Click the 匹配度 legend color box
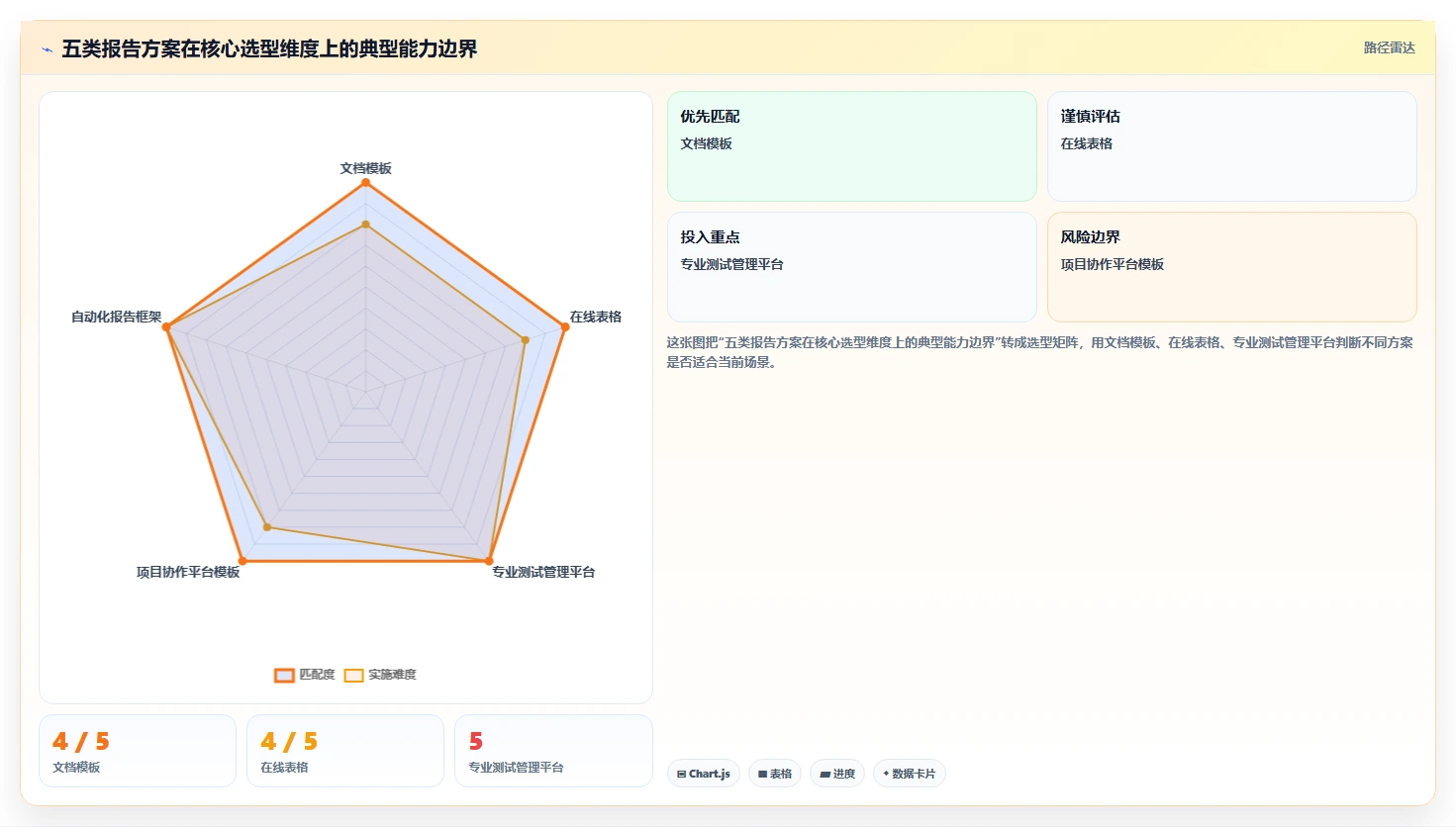The image size is (1456, 827). (284, 676)
